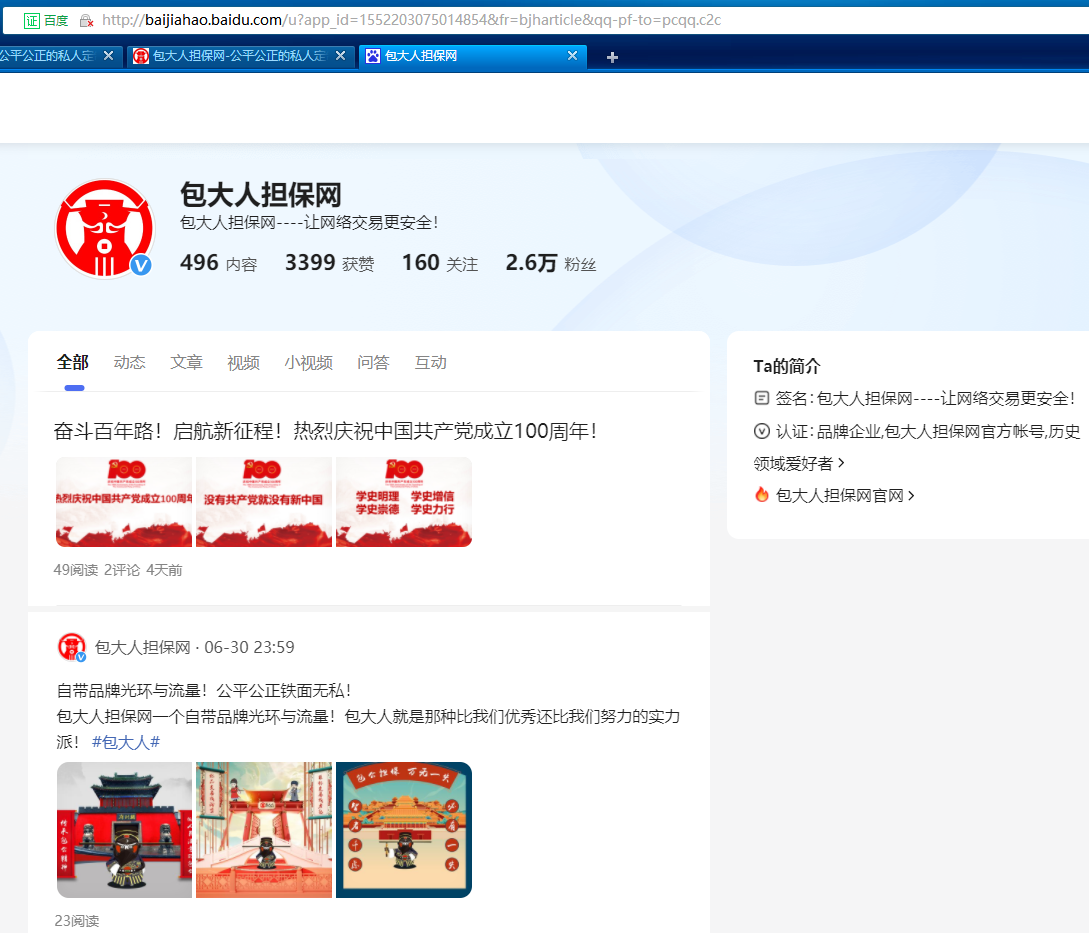Open the gray gate cartoon image thumbnail
The image size is (1089, 933).
coord(124,829)
